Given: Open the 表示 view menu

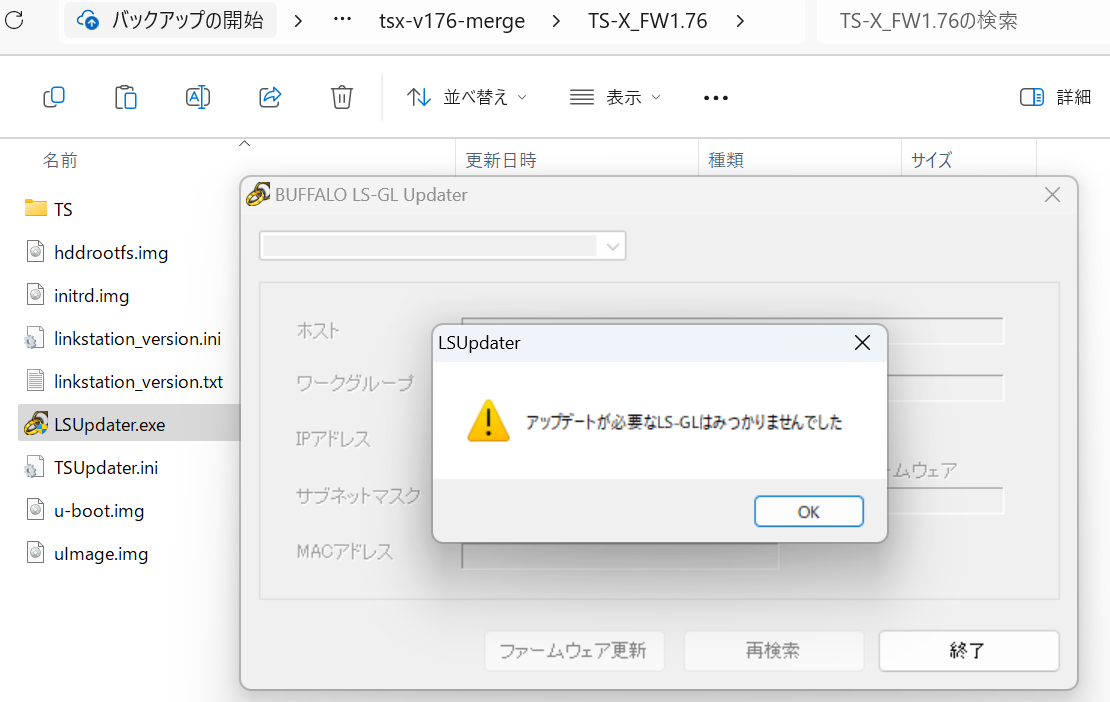Looking at the screenshot, I should [615, 97].
